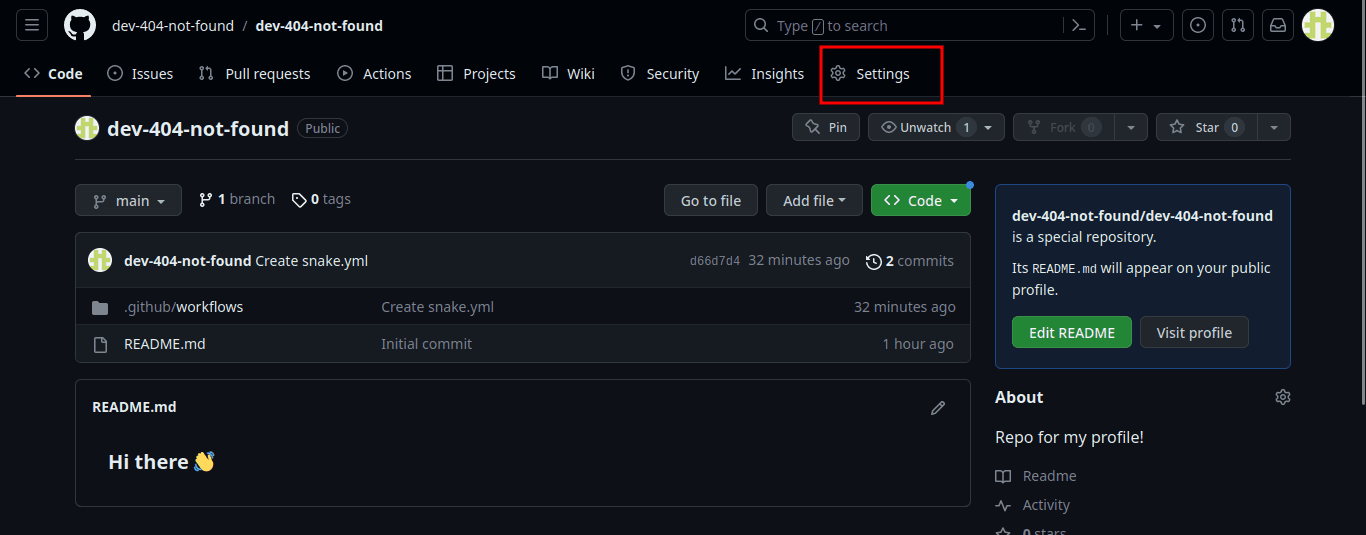Screen dimensions: 1366x535
Task: Click the green Edit README button
Action: coord(1072,332)
